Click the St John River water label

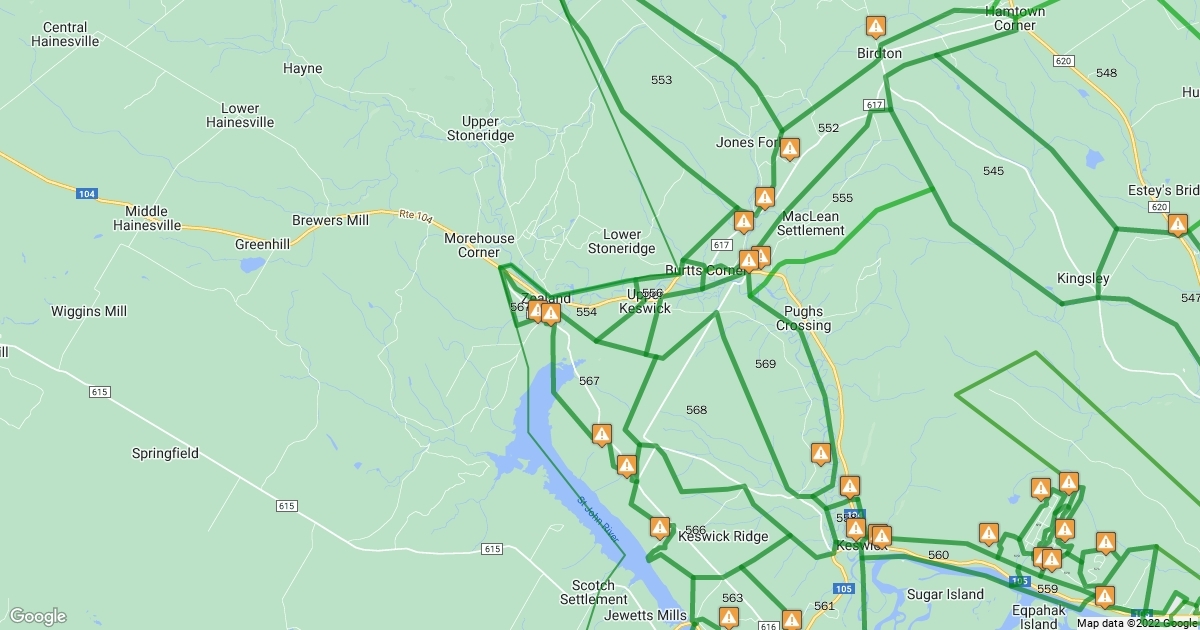(x=598, y=520)
